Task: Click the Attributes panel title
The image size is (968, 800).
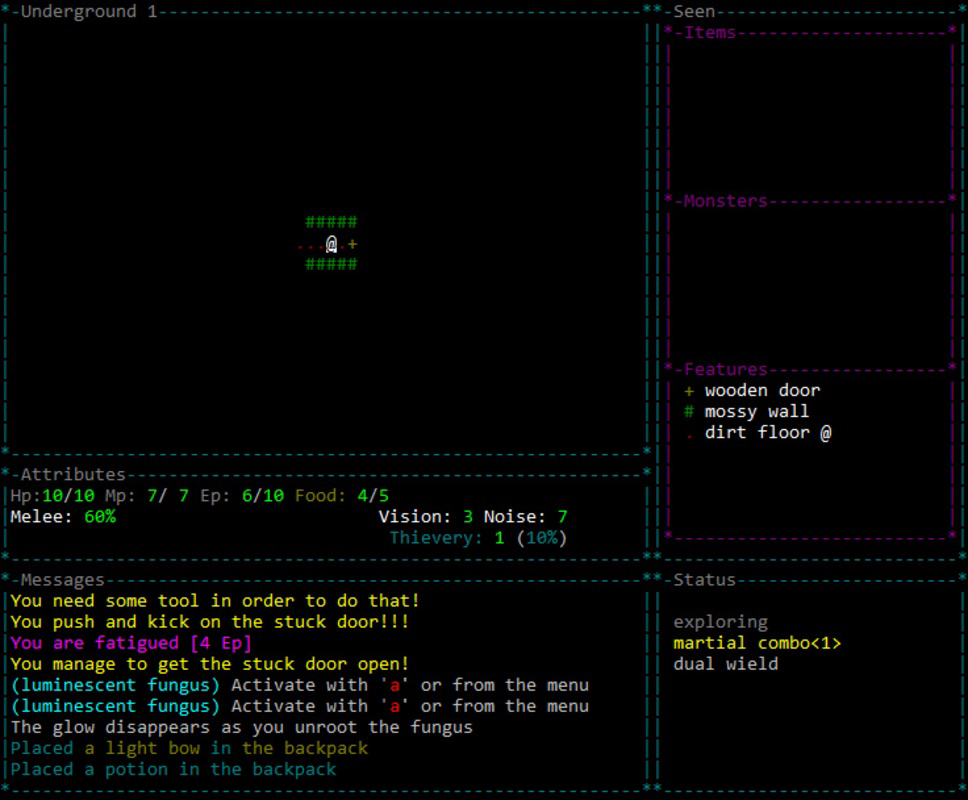Action: (x=73, y=475)
